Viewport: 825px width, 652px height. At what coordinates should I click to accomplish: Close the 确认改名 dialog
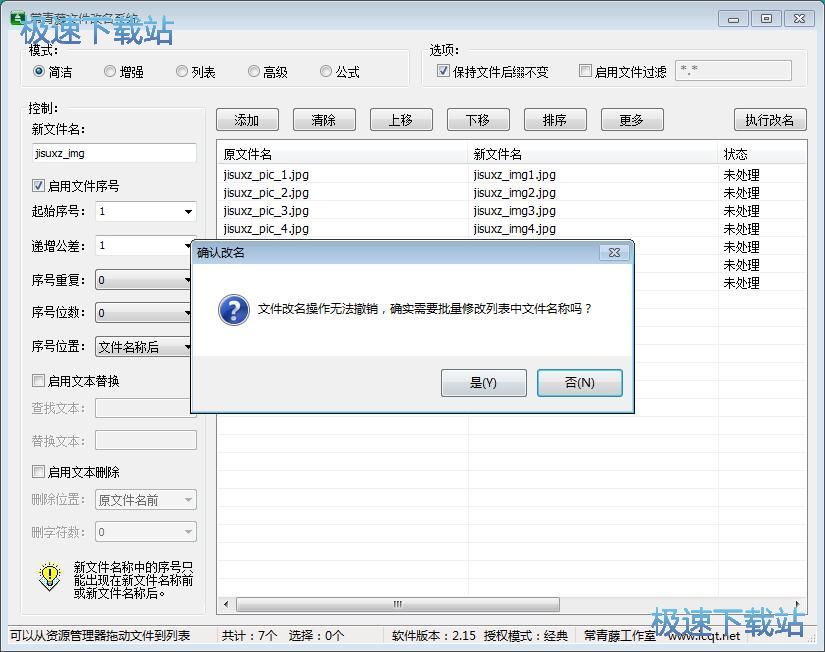[x=614, y=253]
